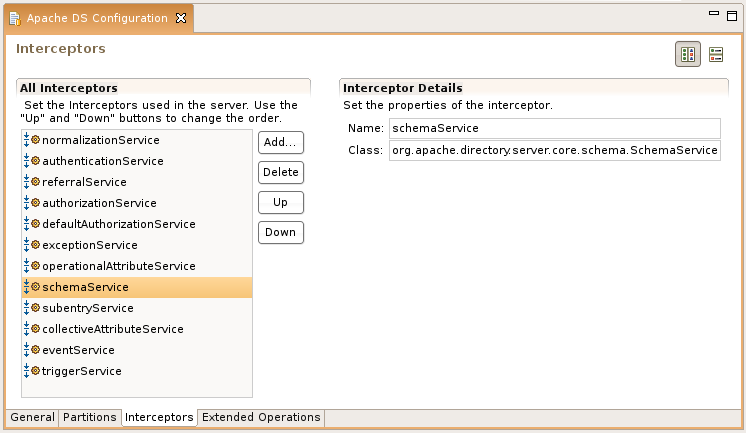The height and width of the screenshot is (433, 746).
Task: Close the Apache DS Configuration tab
Action: pos(180,18)
